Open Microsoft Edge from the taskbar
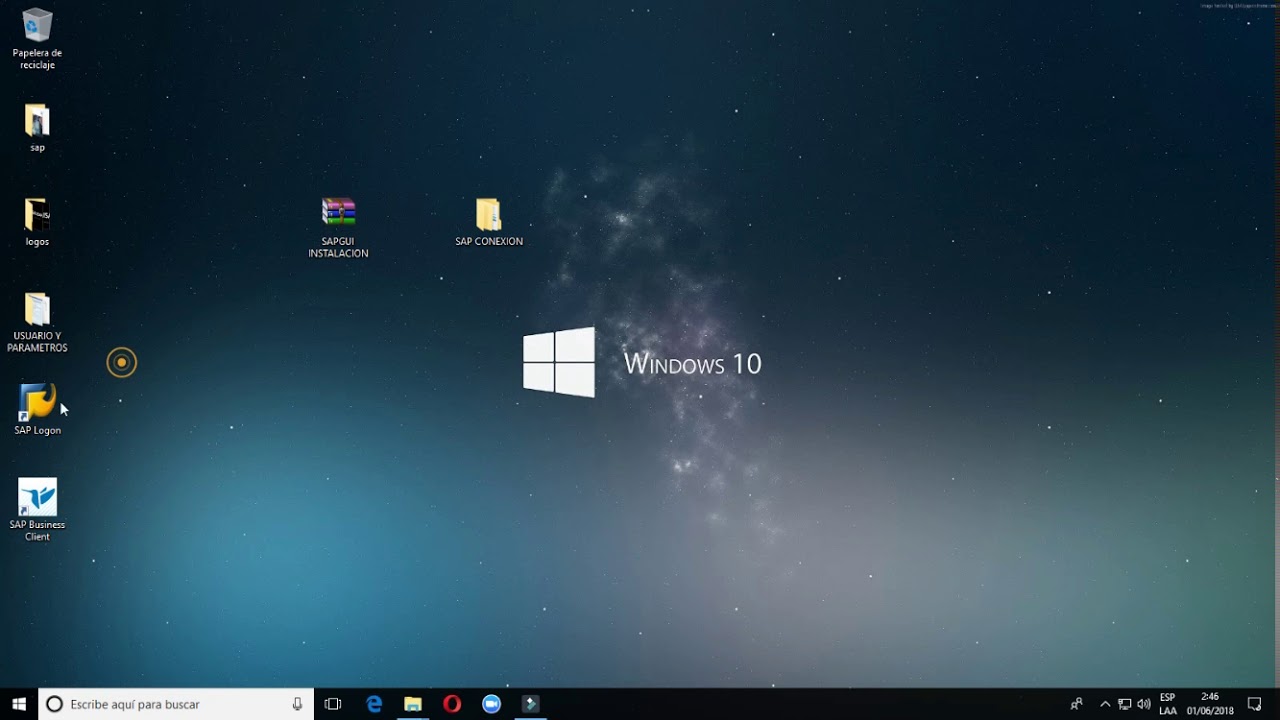This screenshot has width=1280, height=720. (374, 704)
